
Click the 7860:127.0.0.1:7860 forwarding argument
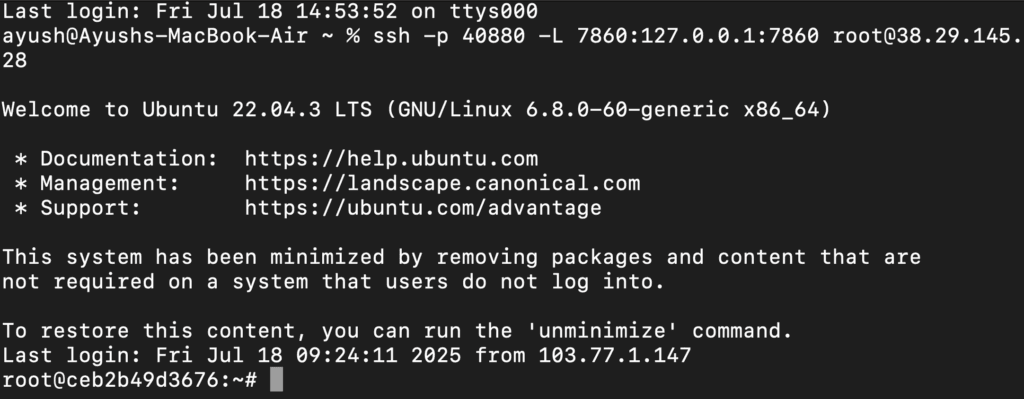[x=697, y=36]
